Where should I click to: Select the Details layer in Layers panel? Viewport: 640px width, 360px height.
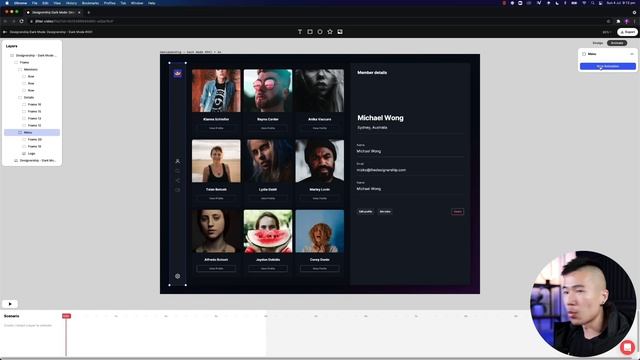29,98
